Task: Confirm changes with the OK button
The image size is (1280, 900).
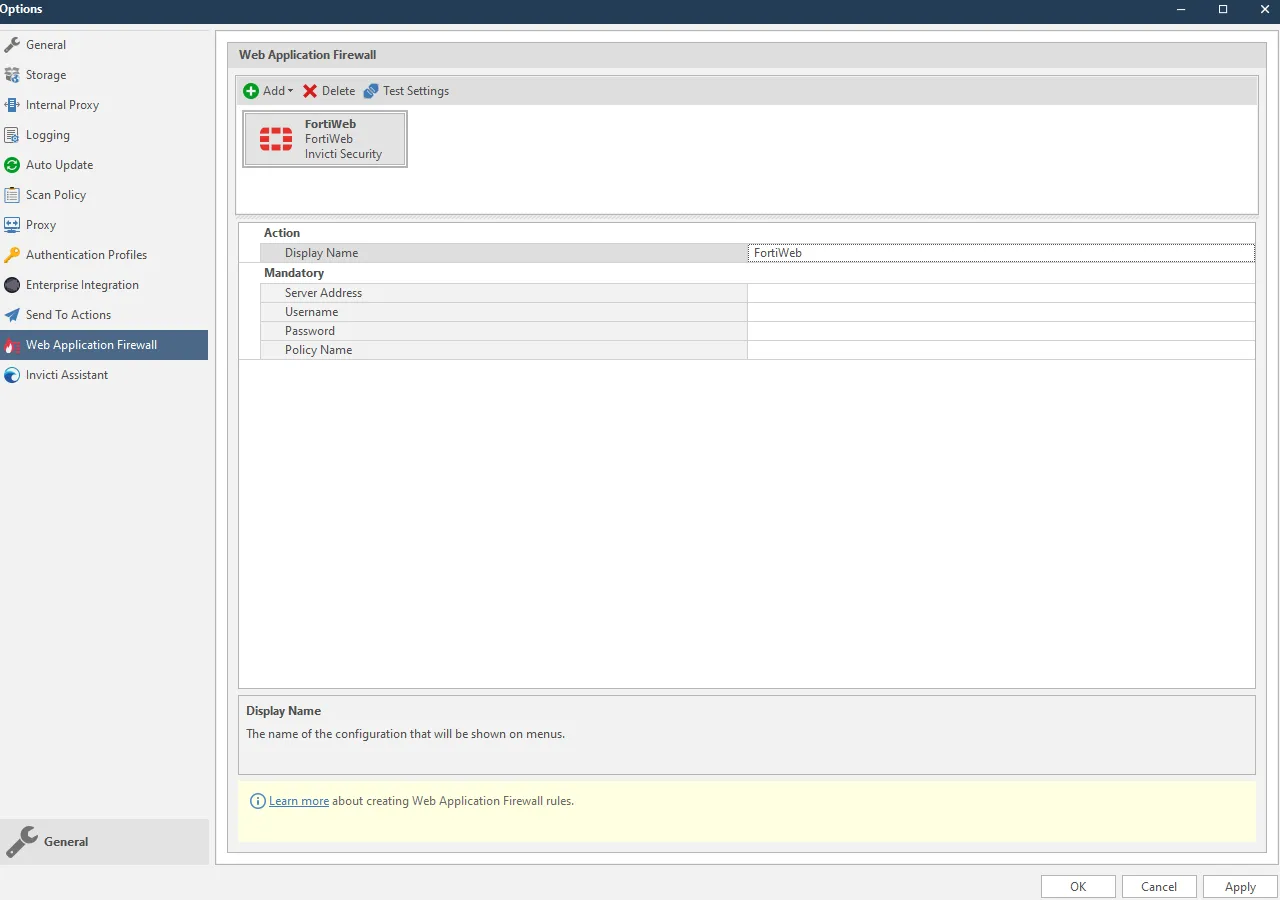Action: [1078, 886]
